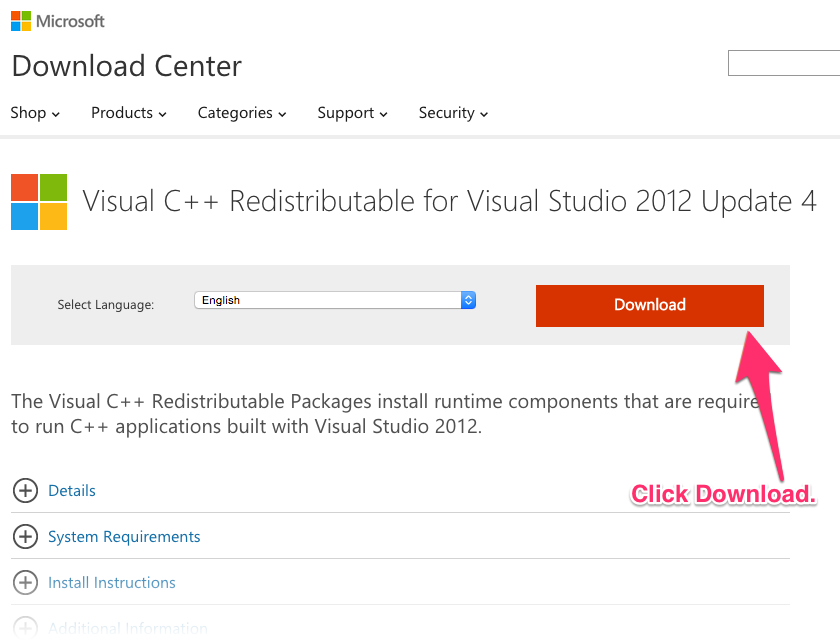Open the System Requirements link
The image size is (840, 640).
[x=124, y=537]
